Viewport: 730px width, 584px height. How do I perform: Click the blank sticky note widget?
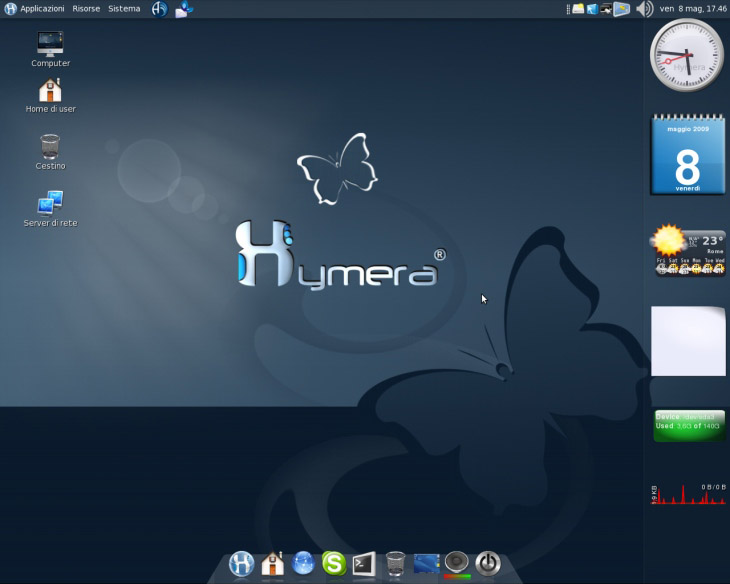(688, 341)
